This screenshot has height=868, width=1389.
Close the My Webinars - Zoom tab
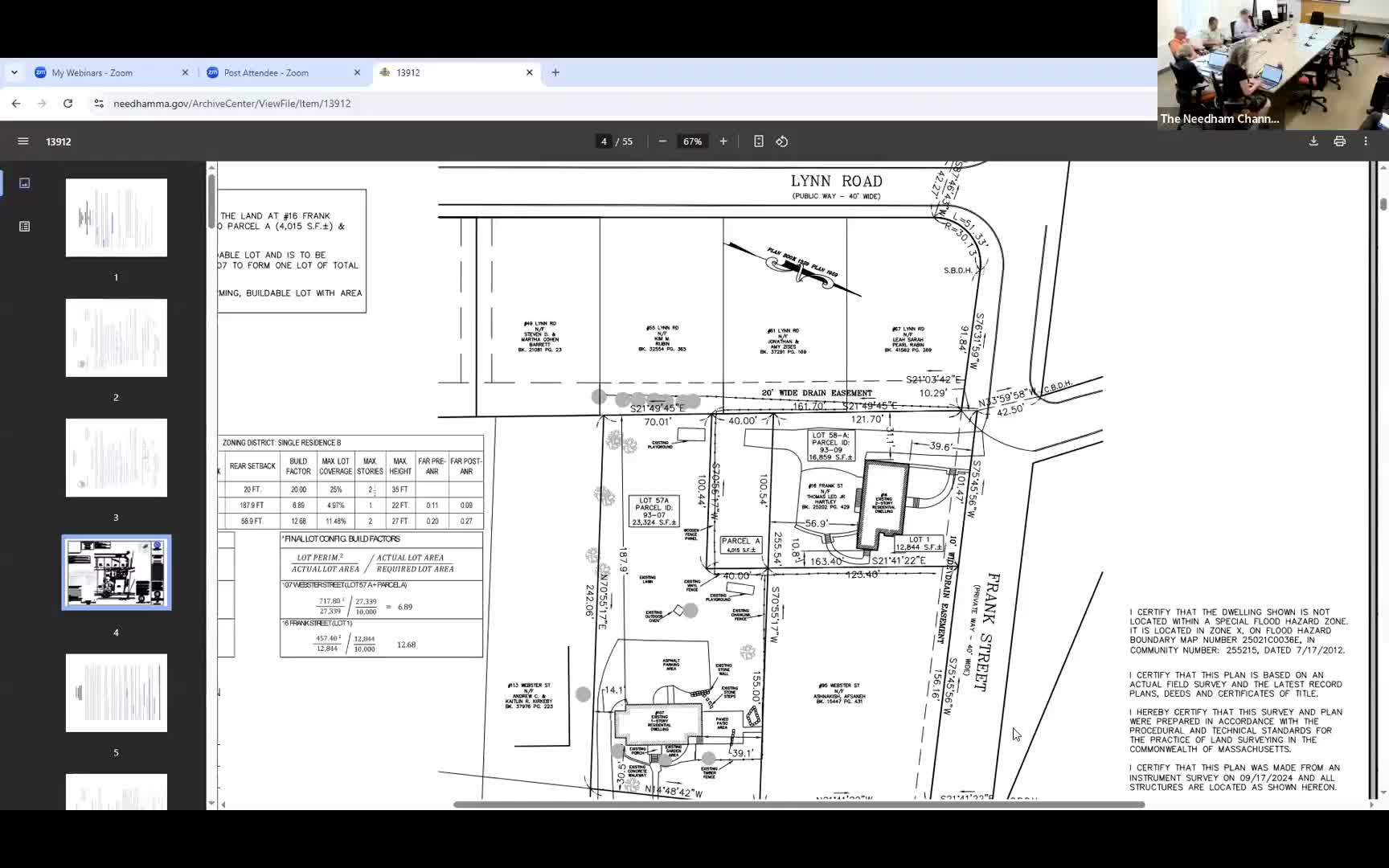click(185, 72)
